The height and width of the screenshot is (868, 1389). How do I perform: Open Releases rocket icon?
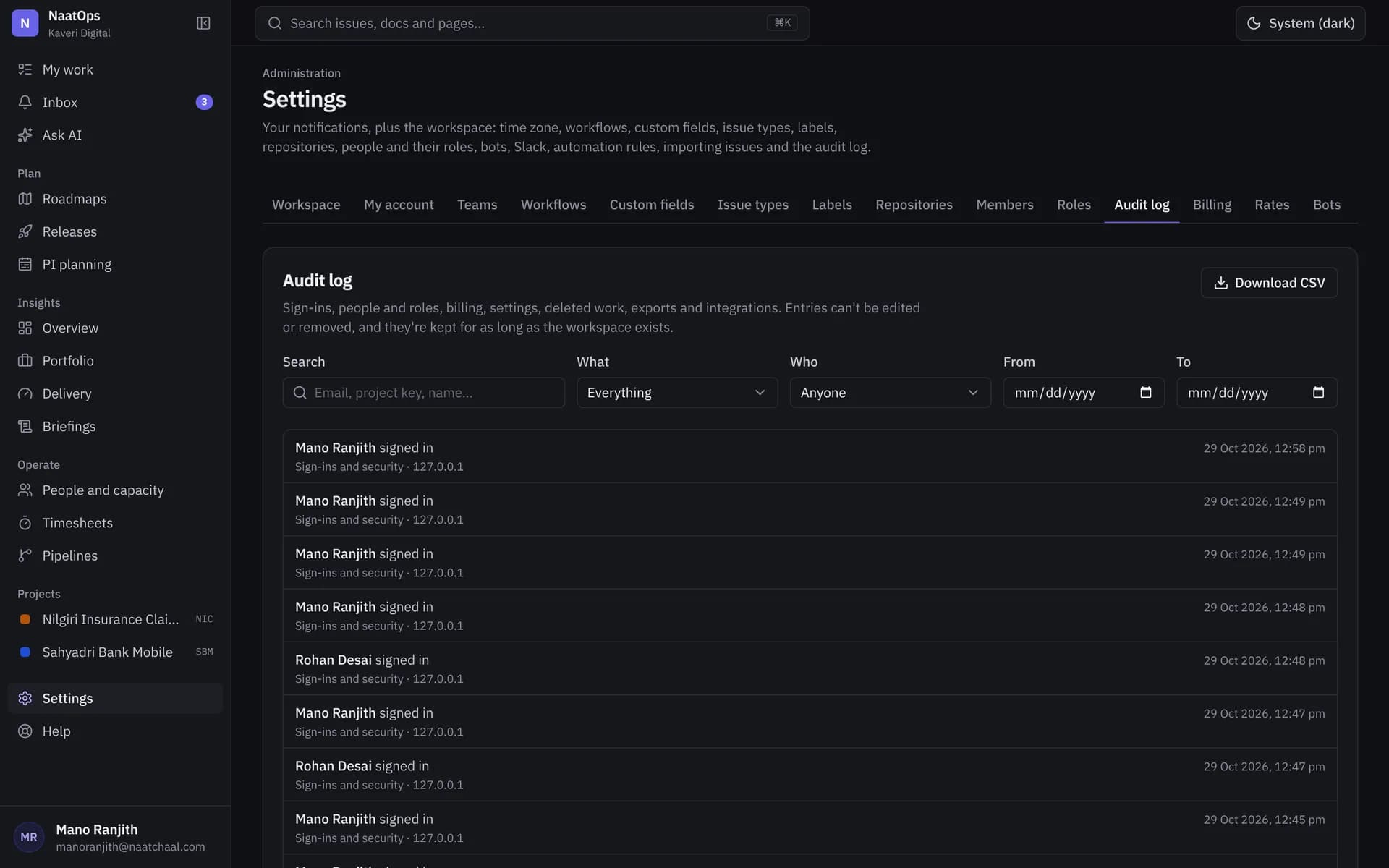click(25, 231)
